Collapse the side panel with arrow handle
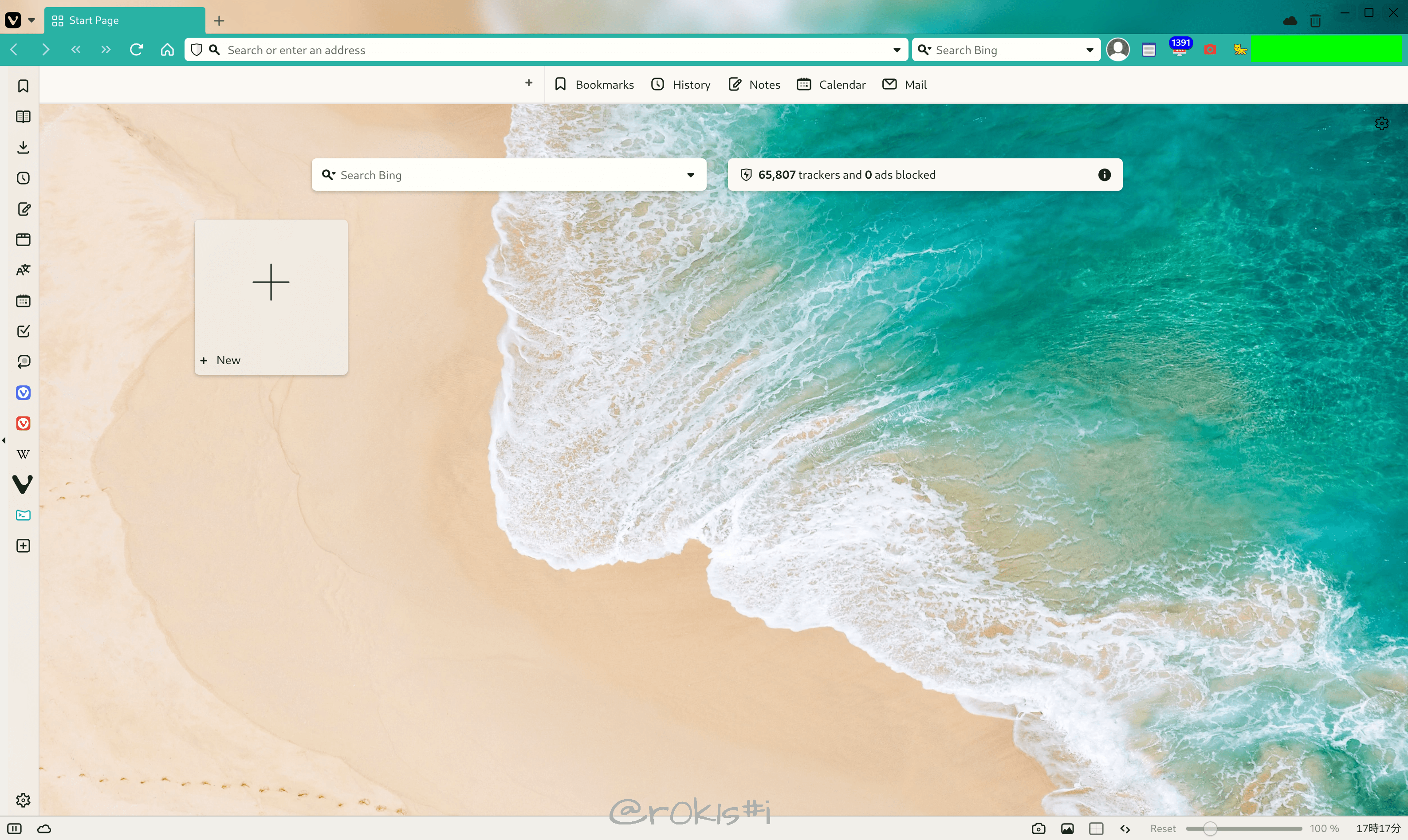Screen dimensions: 1408x840 (x=4, y=440)
